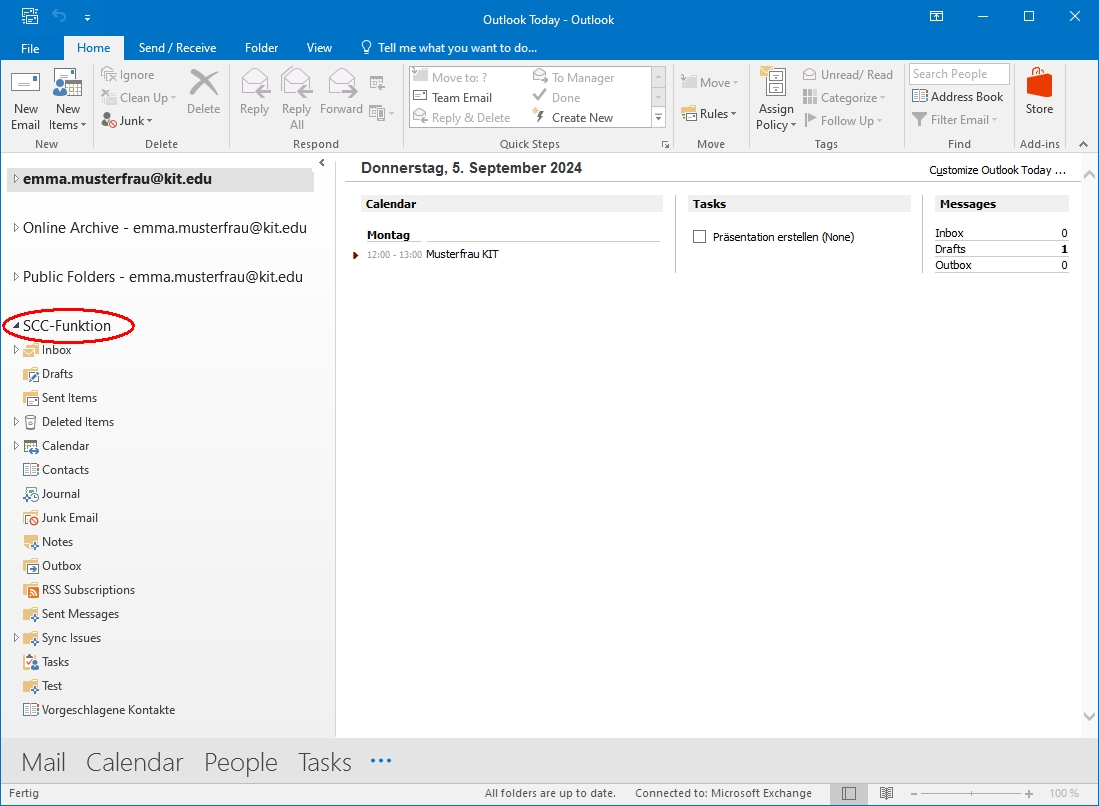Open the File tab

(x=30, y=48)
